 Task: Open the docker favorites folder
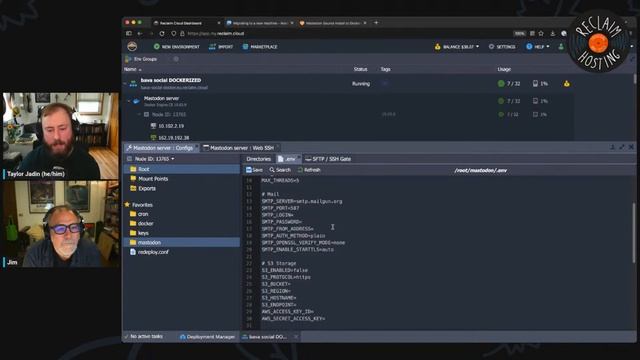click(x=142, y=224)
